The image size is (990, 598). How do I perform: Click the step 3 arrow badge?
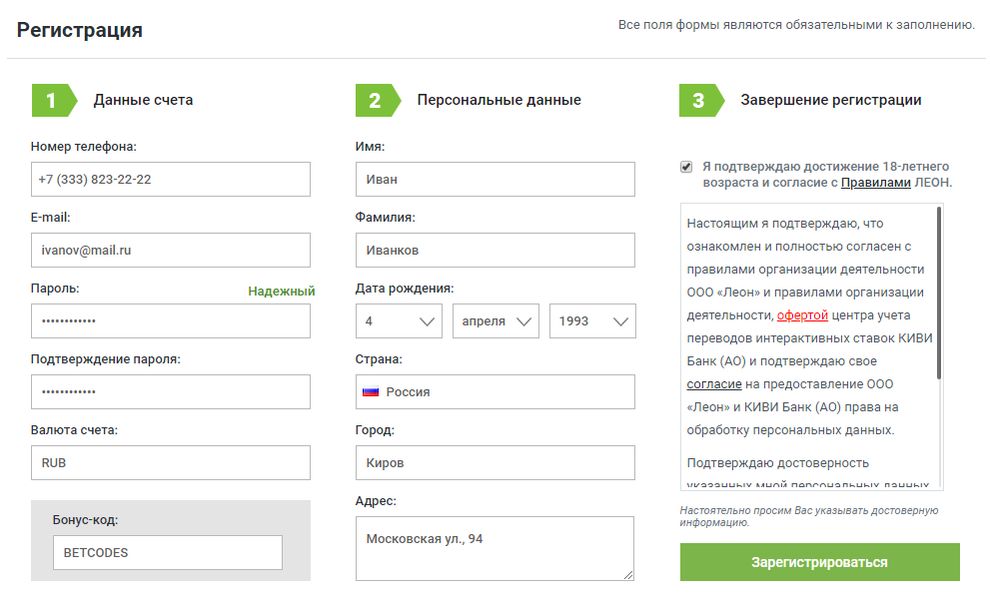699,100
